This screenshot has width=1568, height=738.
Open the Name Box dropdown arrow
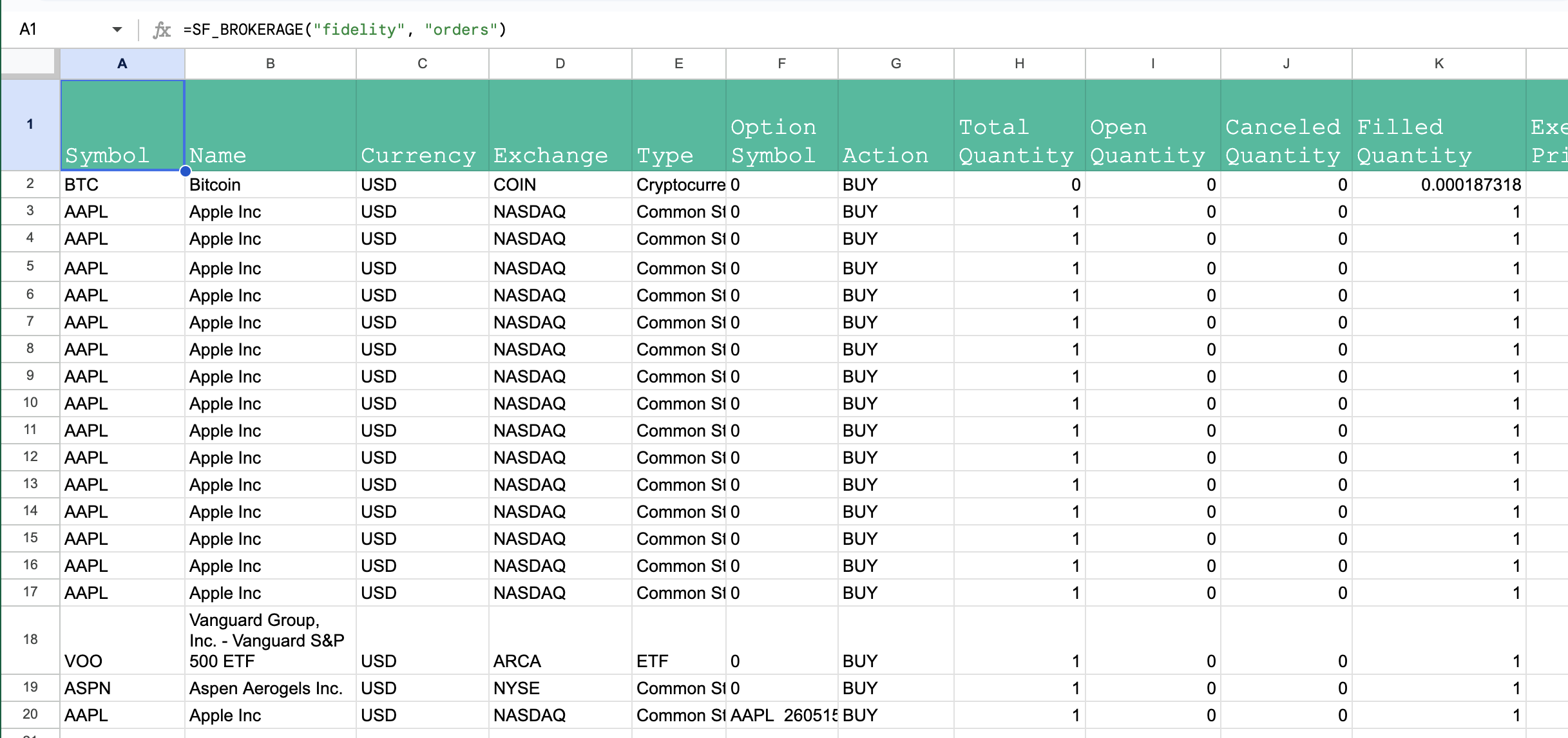[x=117, y=30]
